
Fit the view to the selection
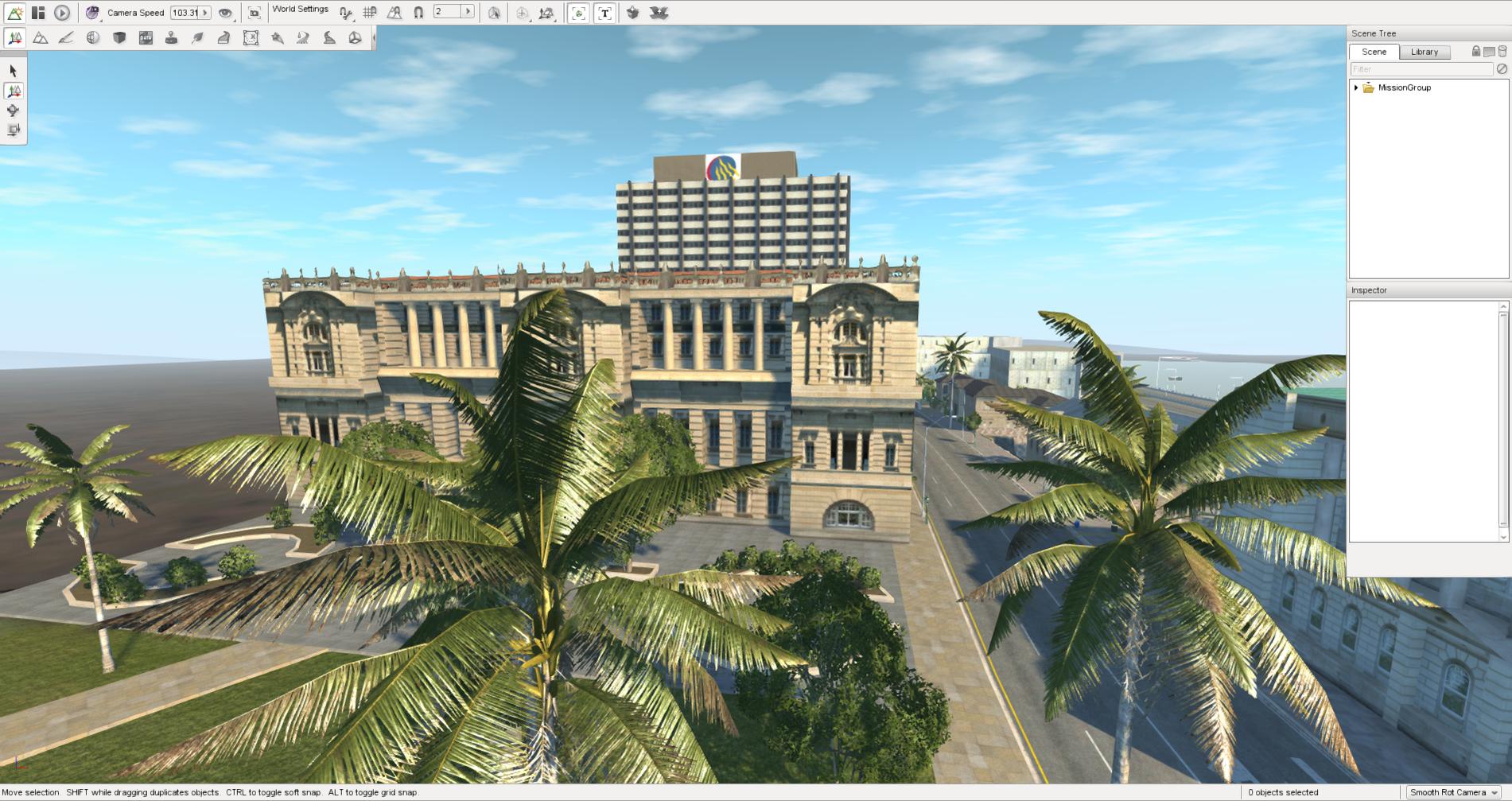click(x=255, y=13)
